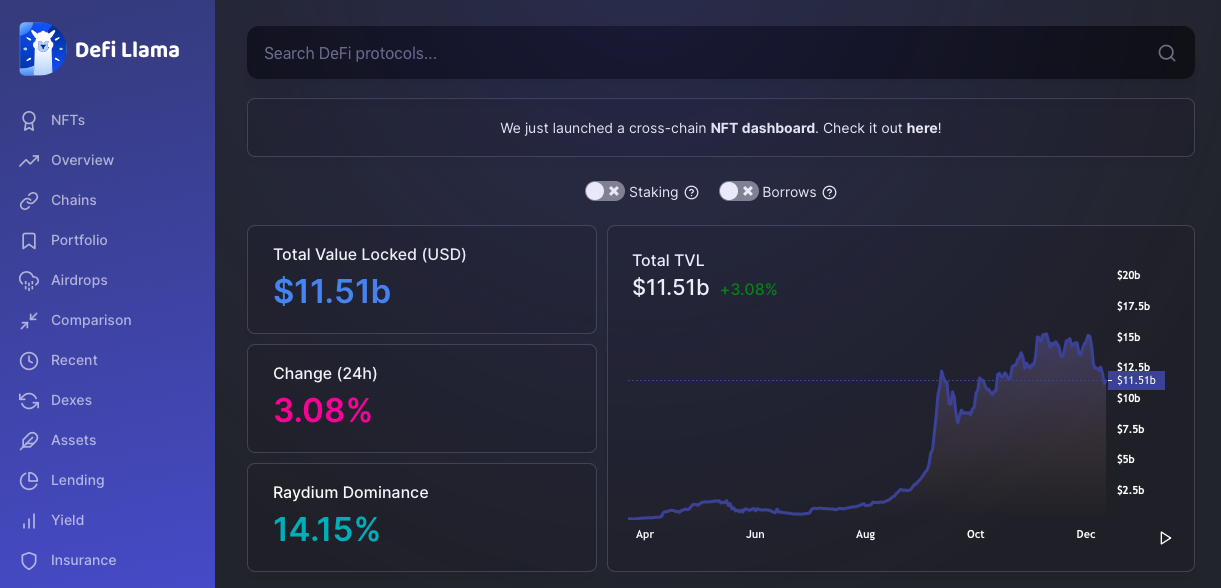
Task: Enable the Borrows toggle
Action: click(x=739, y=191)
